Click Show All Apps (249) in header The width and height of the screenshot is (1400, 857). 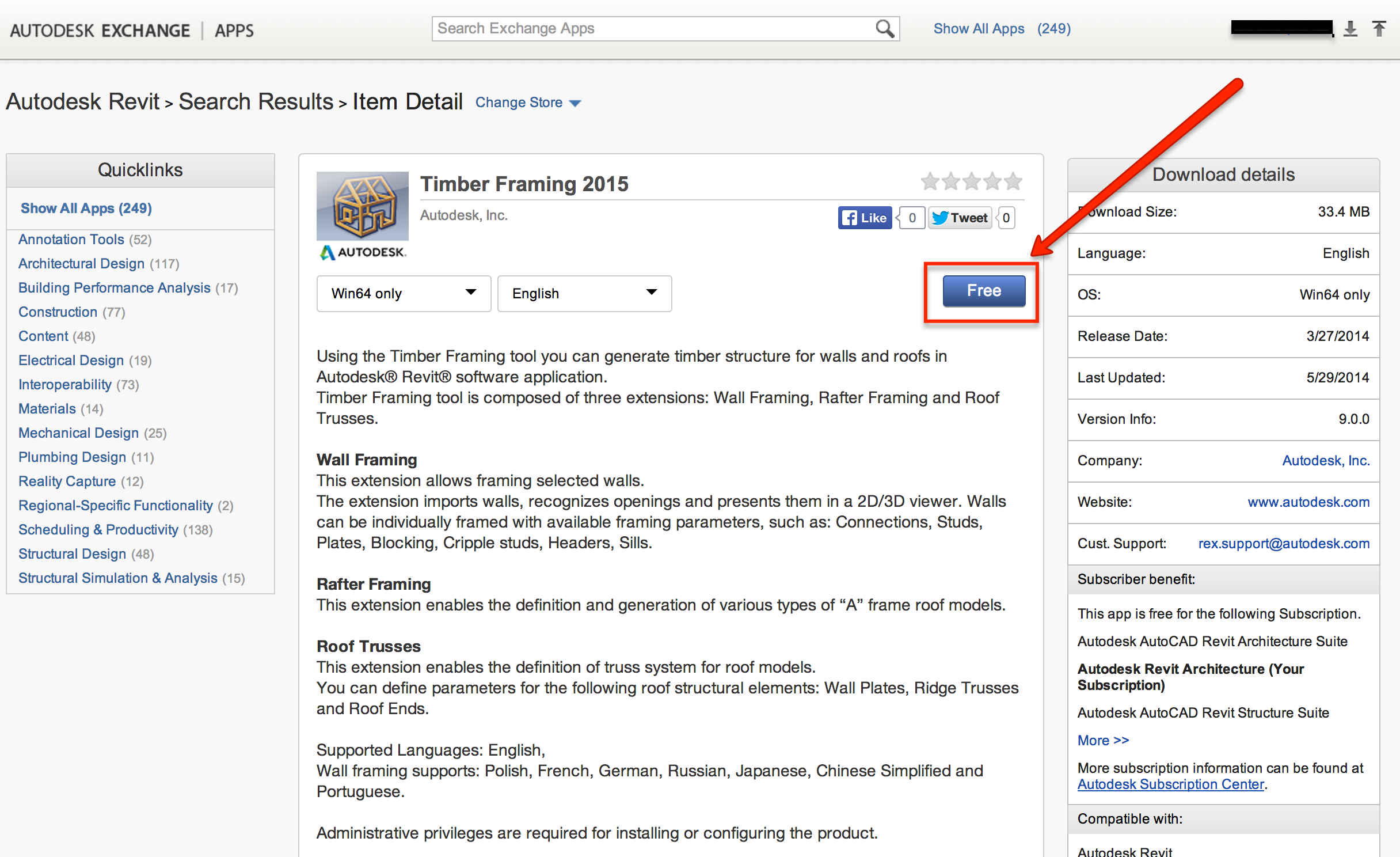pyautogui.click(x=1002, y=29)
